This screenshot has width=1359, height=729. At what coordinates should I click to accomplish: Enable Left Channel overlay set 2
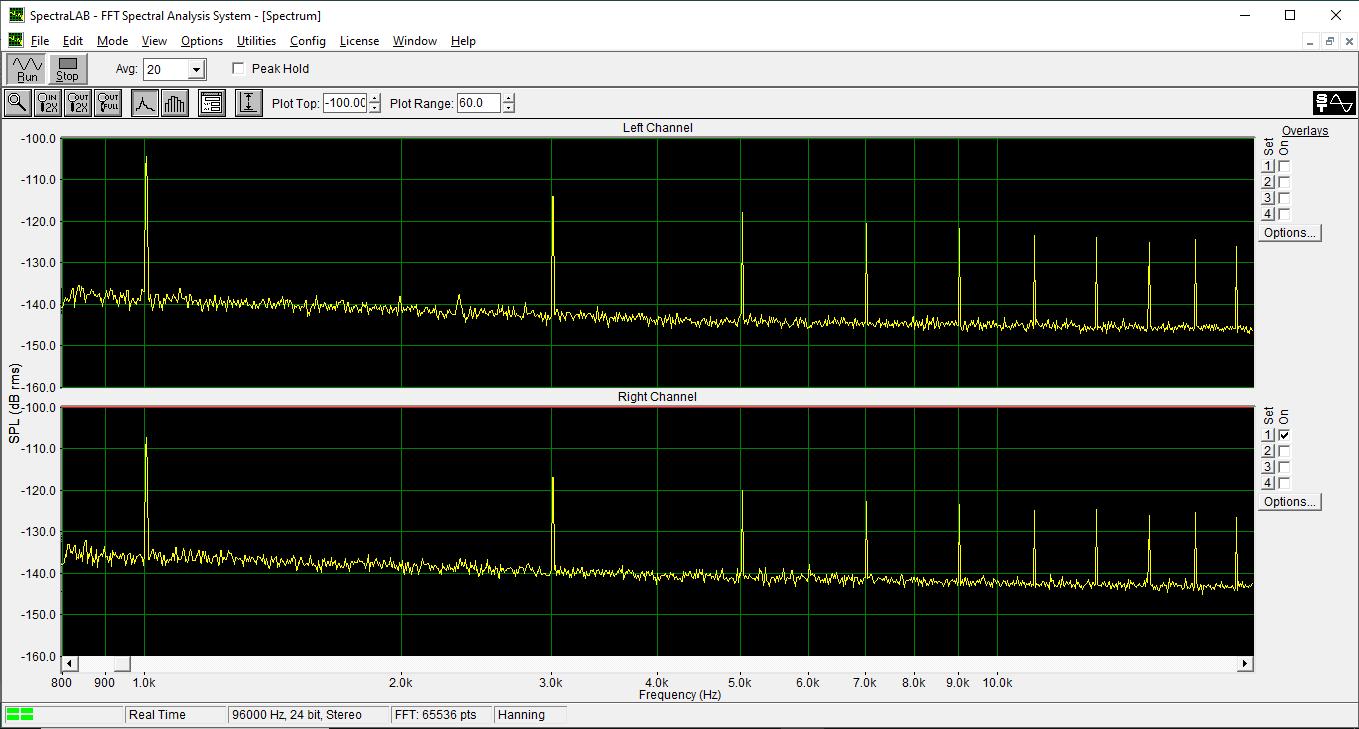1284,182
